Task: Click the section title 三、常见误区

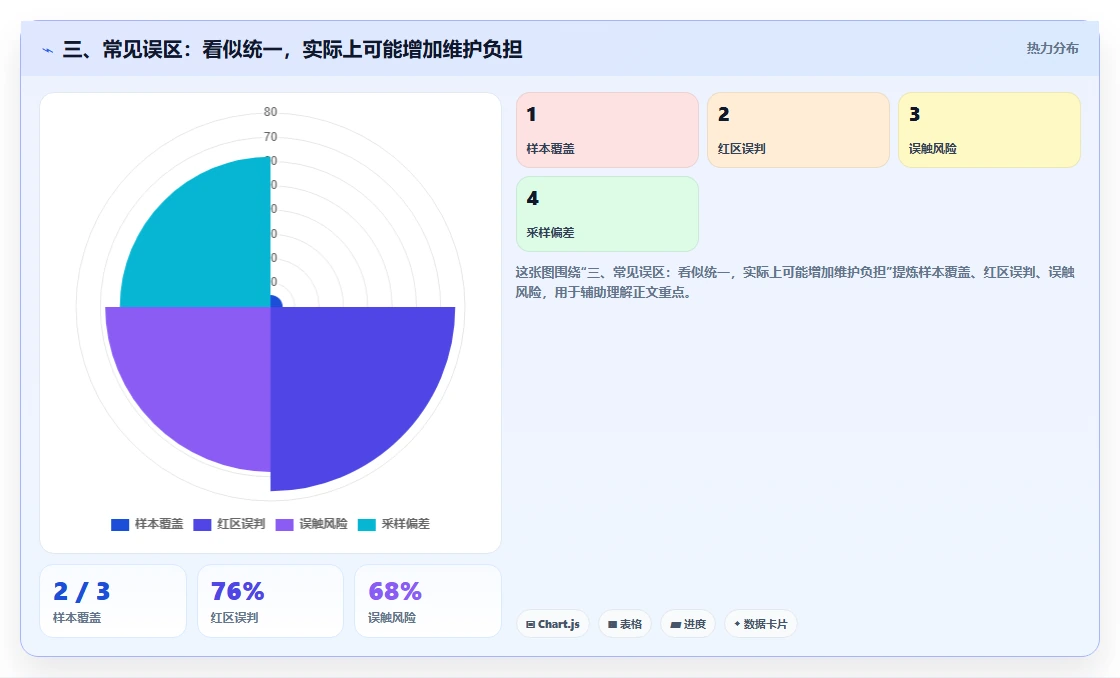Action: 292,49
